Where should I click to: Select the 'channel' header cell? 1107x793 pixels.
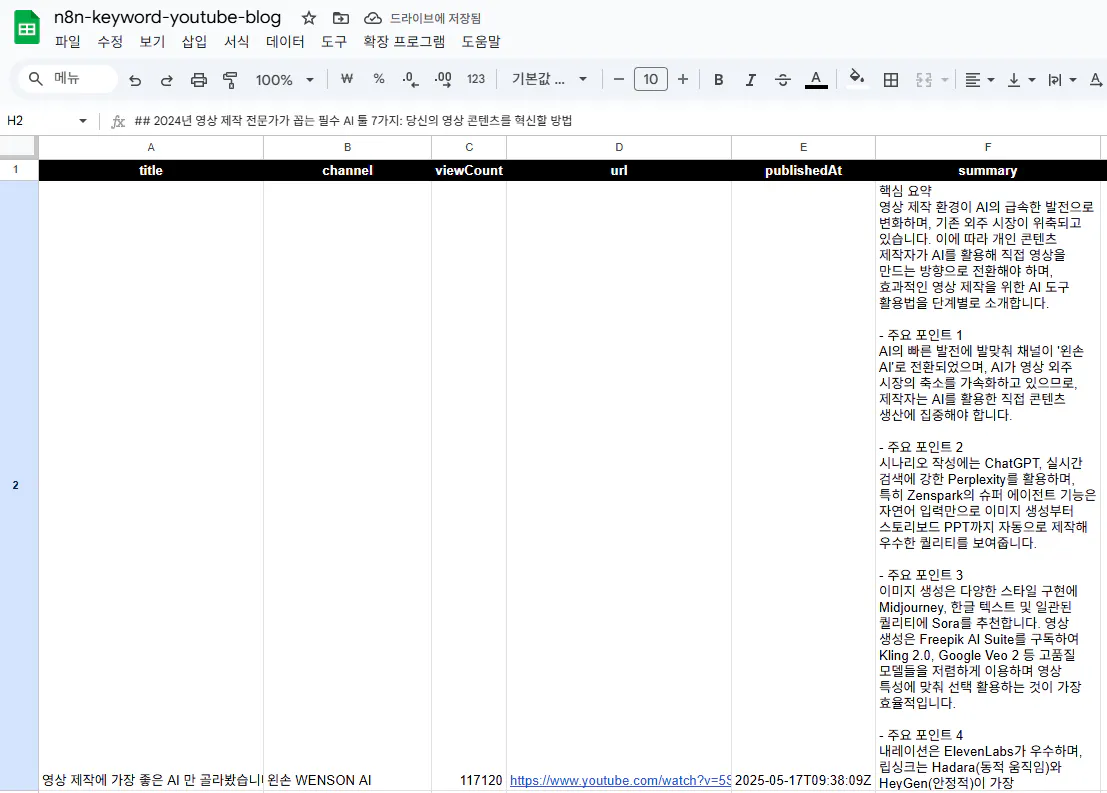click(347, 170)
